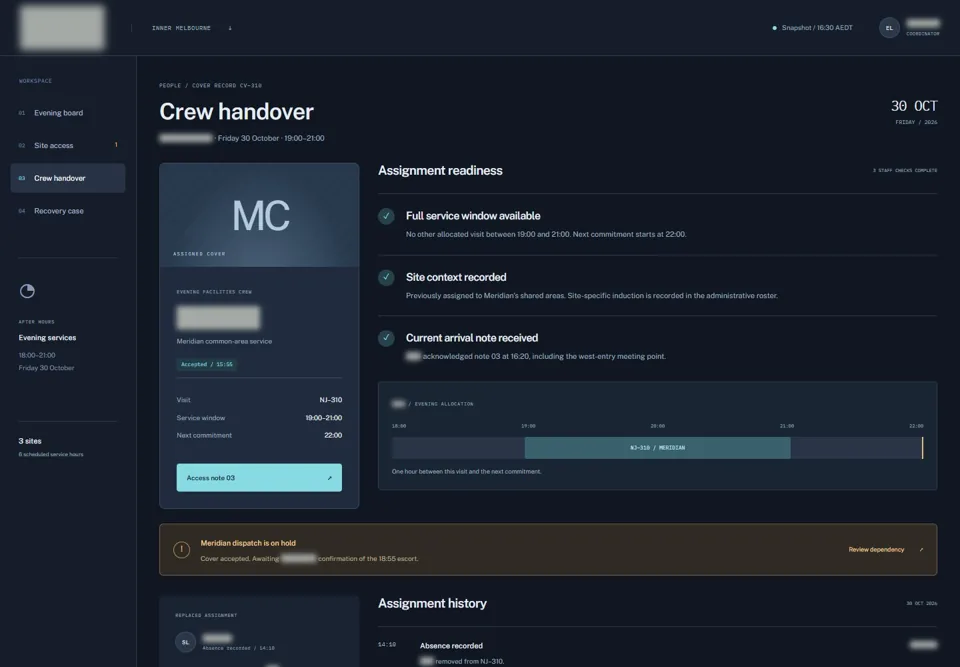Click 'Meridian dispatch is on hold' title
960x667 pixels.
[248, 543]
